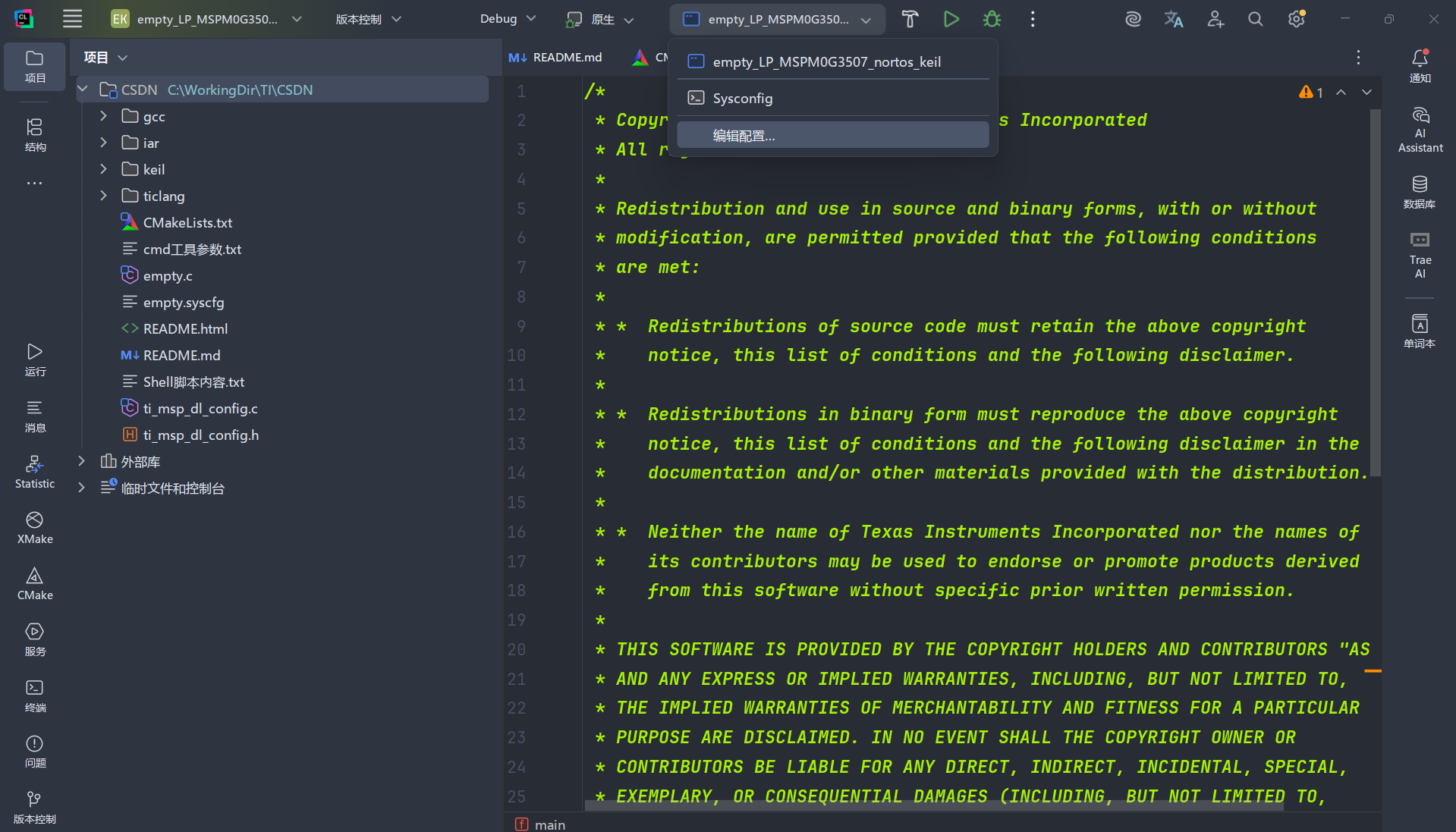Open the translate icon in title bar
This screenshot has height=832, width=1456.
(1174, 19)
